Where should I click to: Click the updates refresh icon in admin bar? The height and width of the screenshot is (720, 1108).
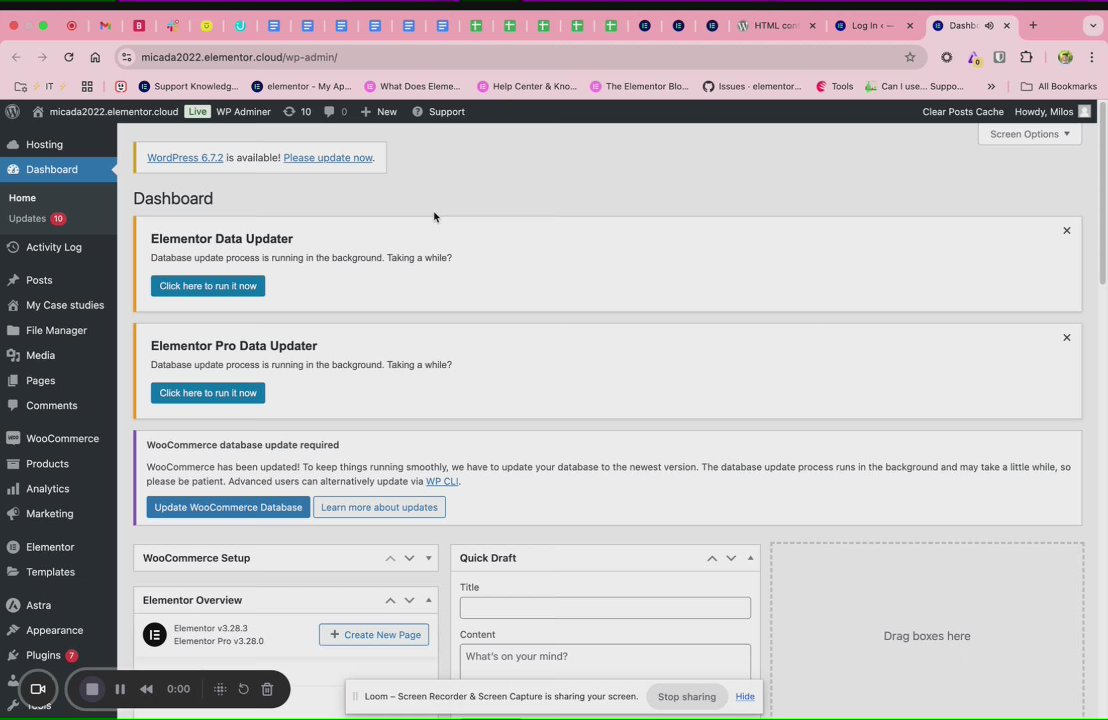point(289,112)
